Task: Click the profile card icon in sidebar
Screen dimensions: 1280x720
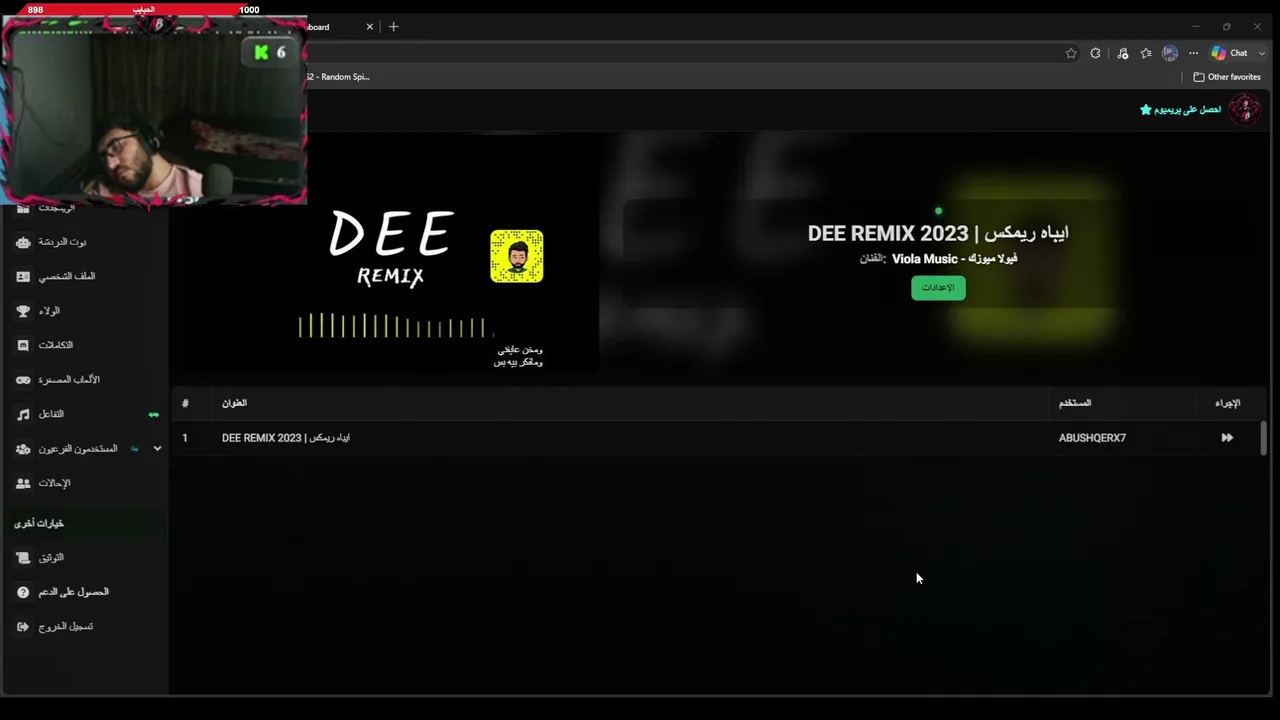Action: pyautogui.click(x=23, y=276)
